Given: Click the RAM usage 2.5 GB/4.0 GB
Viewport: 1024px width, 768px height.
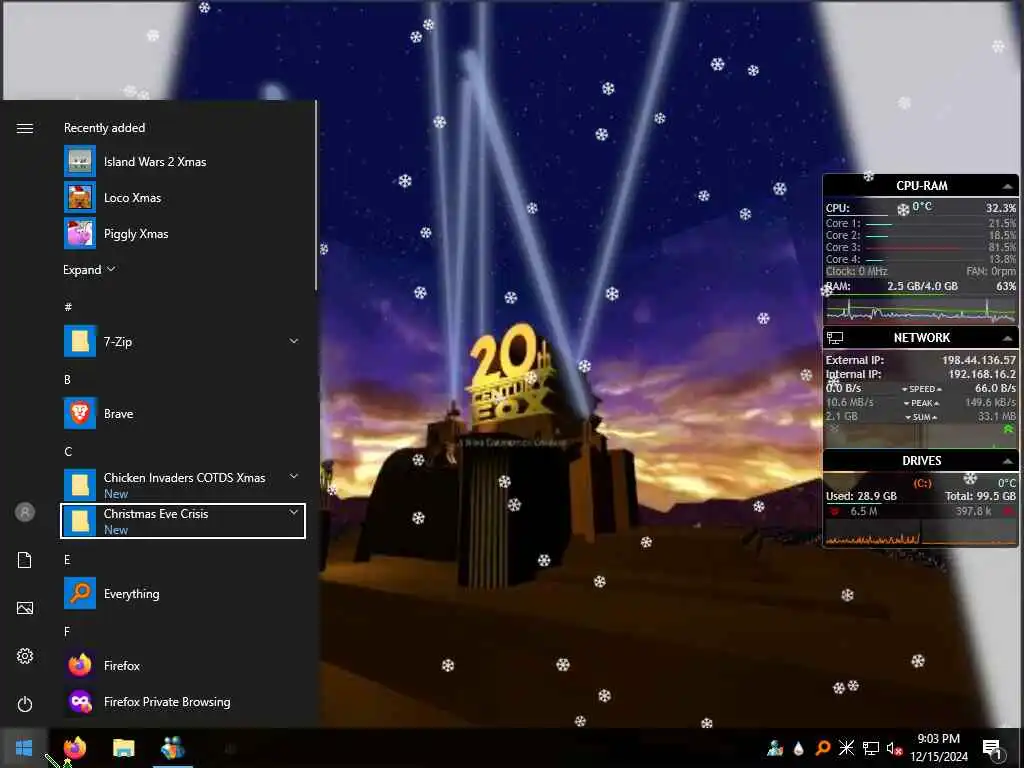Looking at the screenshot, I should pos(922,286).
